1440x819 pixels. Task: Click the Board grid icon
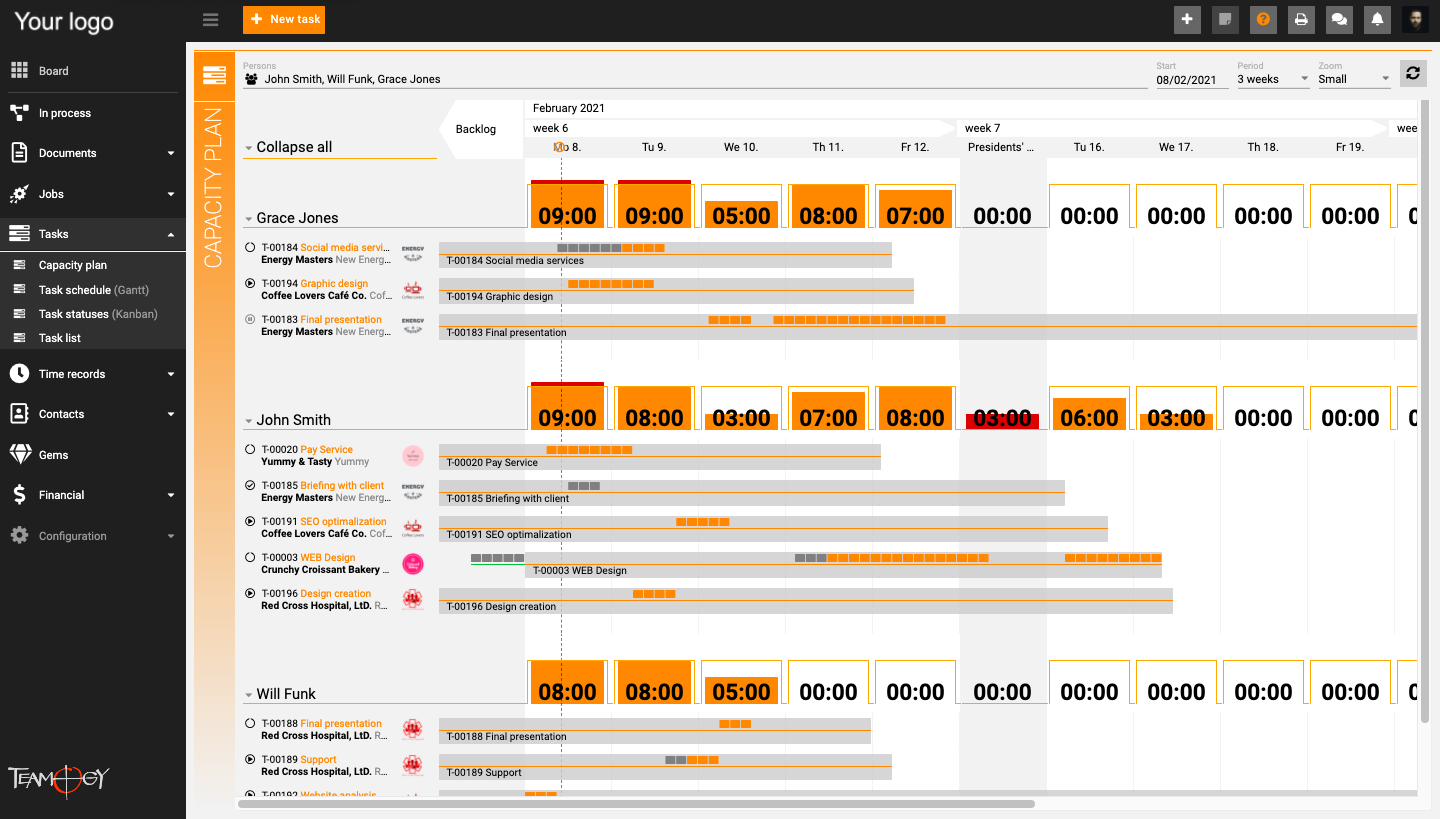pyautogui.click(x=19, y=71)
